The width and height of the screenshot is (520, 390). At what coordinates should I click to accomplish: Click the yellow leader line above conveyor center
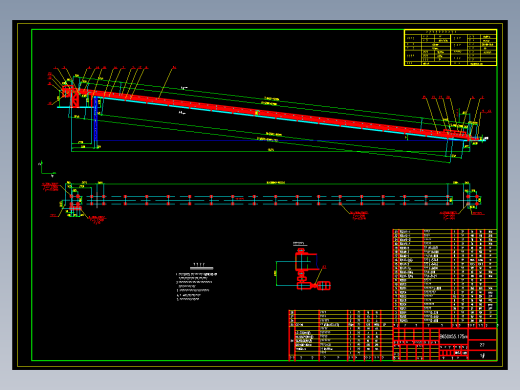(166, 83)
